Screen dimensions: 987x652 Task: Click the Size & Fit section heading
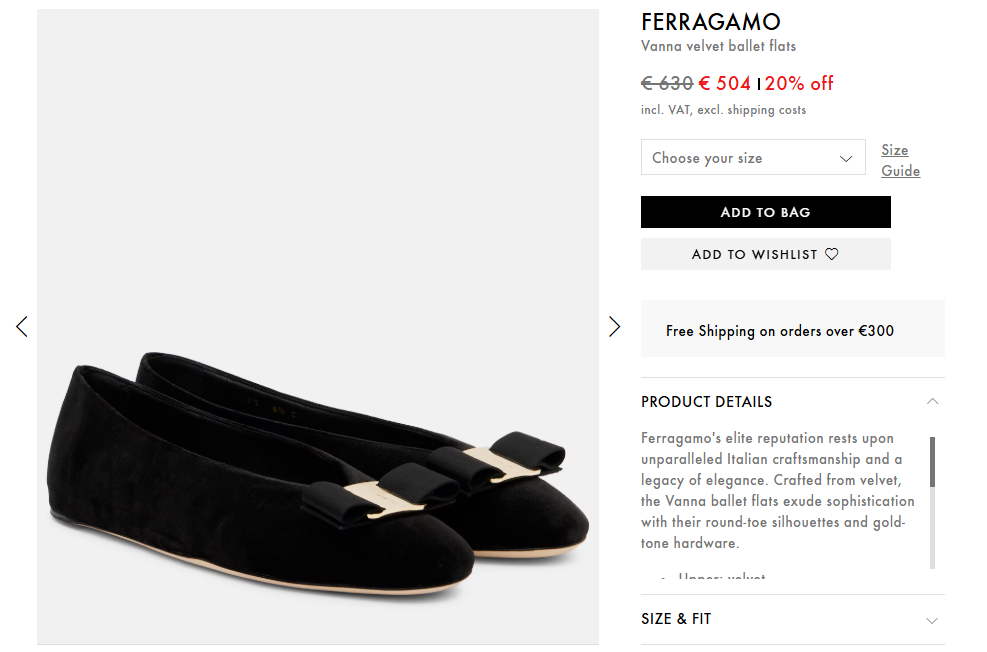[676, 619]
